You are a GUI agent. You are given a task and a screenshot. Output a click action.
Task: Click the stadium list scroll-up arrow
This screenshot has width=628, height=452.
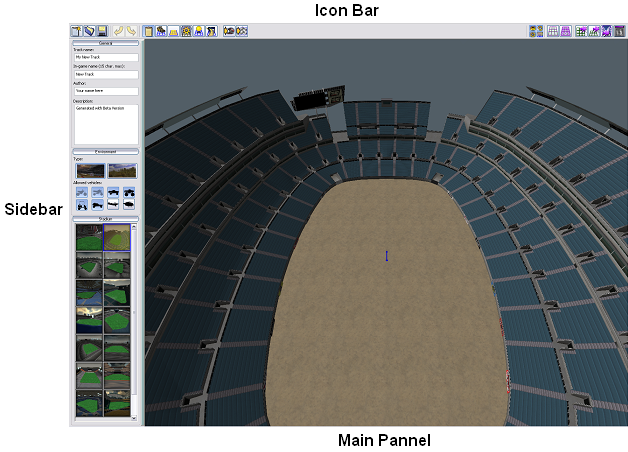pyautogui.click(x=134, y=227)
